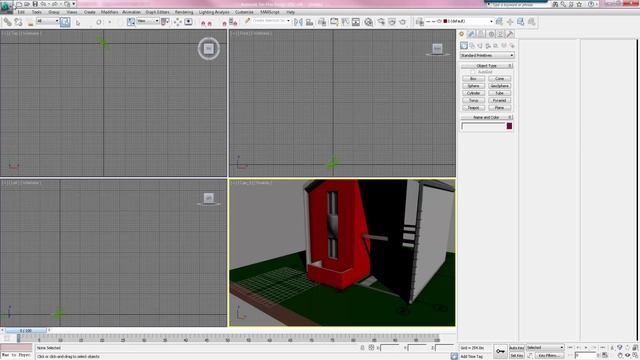The height and width of the screenshot is (360, 640).
Task: Collapse the Object Type rollout
Action: (487, 66)
